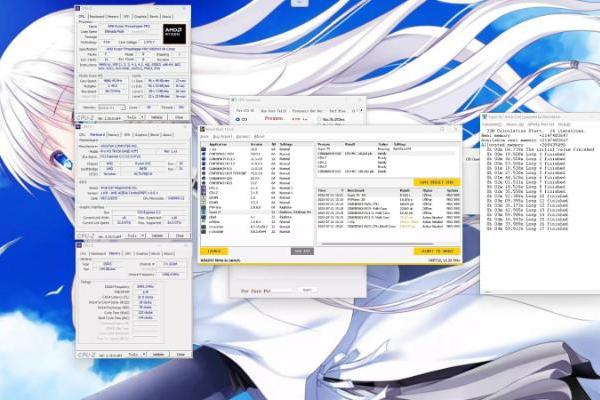Click the processor Name field in CPU-Z
The height and width of the screenshot is (400, 600).
pyautogui.click(x=130, y=26)
